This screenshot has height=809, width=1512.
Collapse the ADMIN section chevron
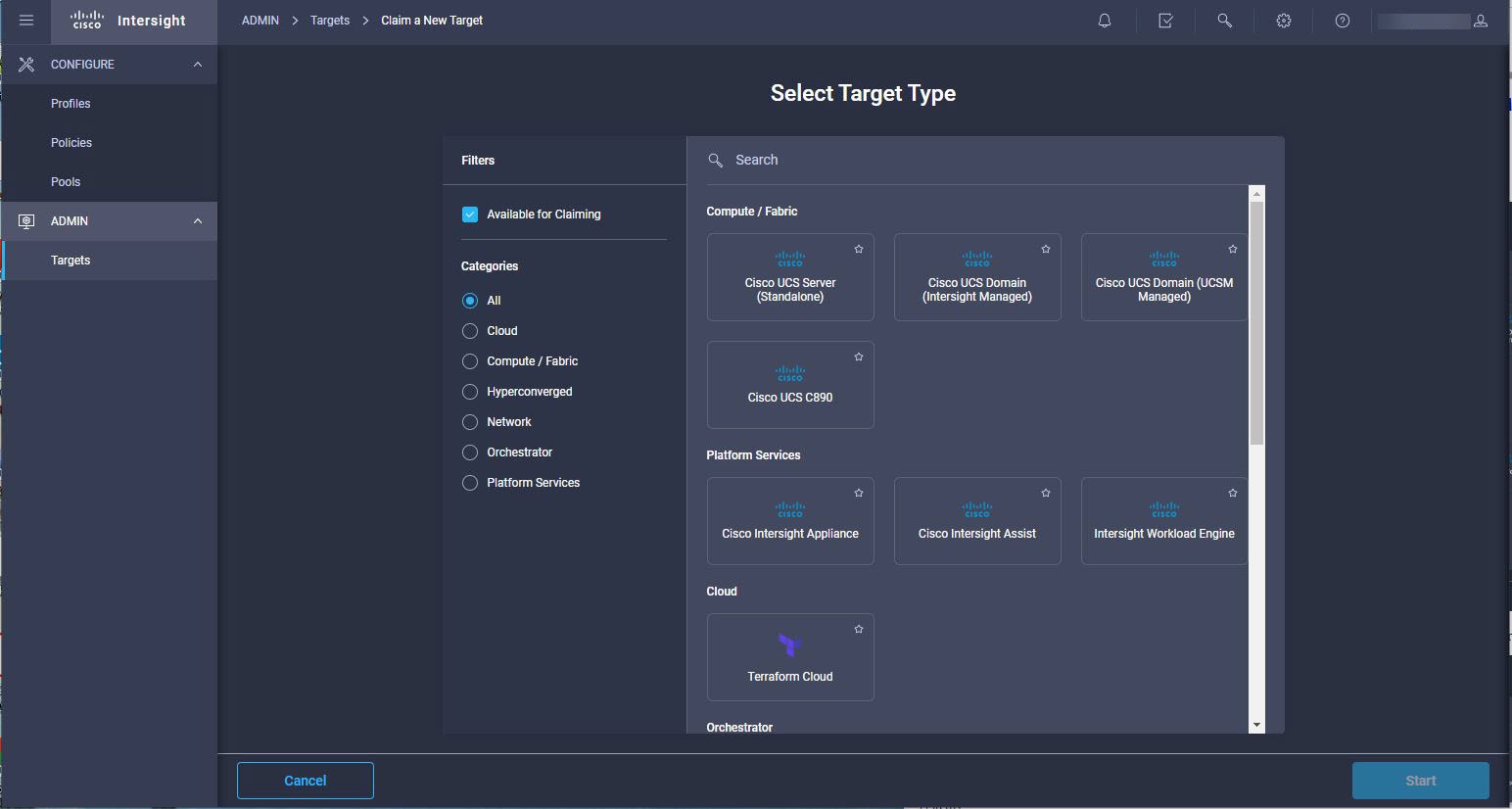(x=198, y=221)
